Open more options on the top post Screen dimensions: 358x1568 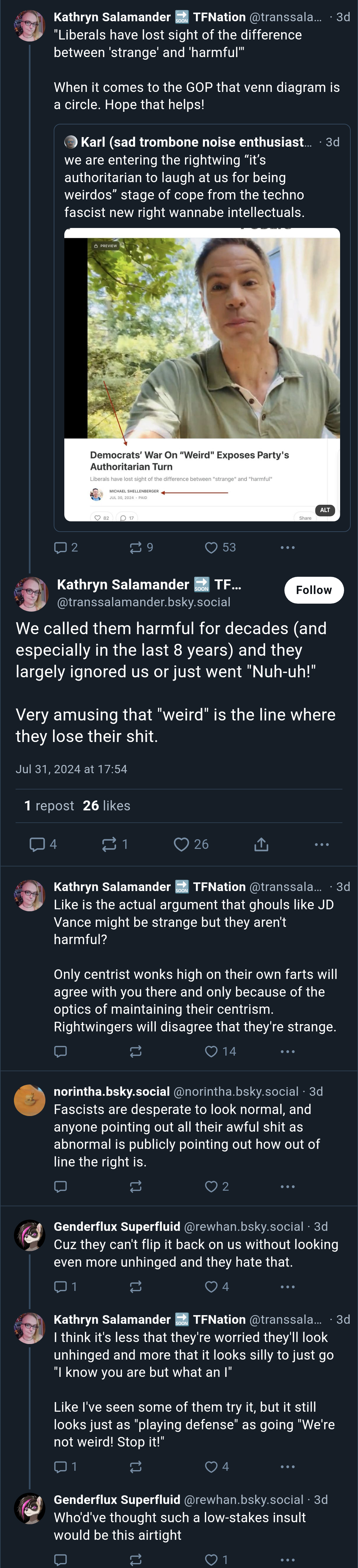pyautogui.click(x=287, y=547)
